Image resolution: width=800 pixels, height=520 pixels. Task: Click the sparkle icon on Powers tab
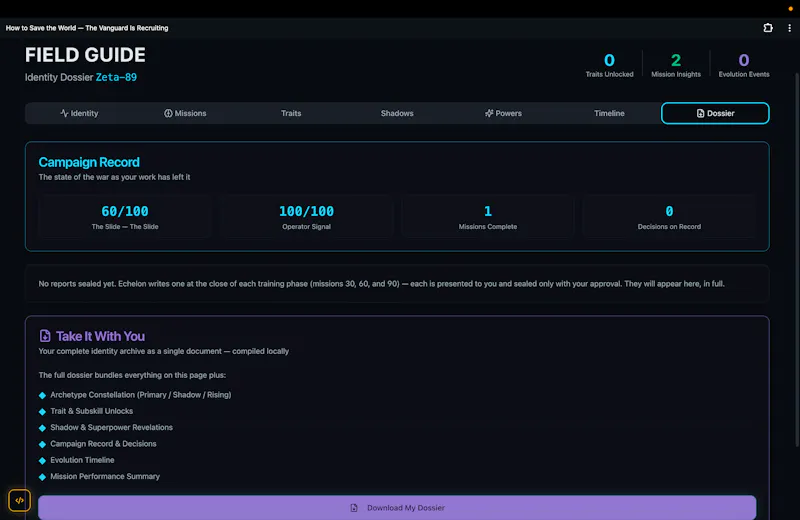489,113
